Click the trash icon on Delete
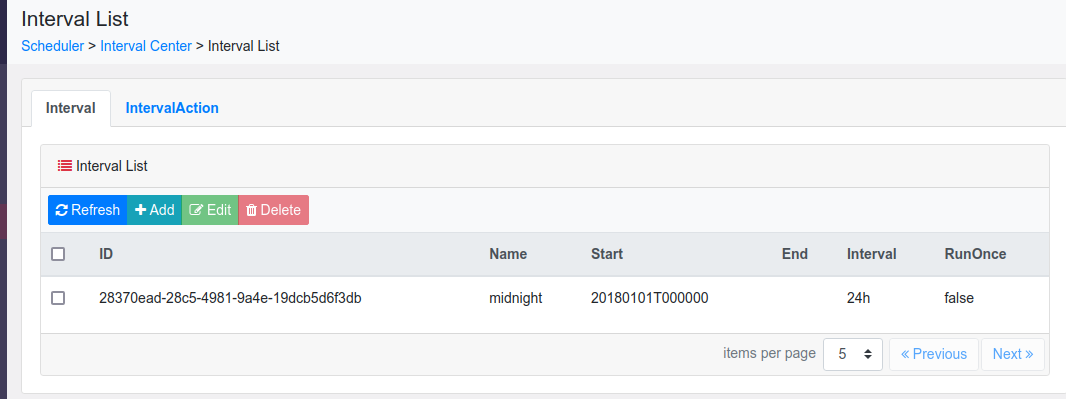 coord(252,210)
